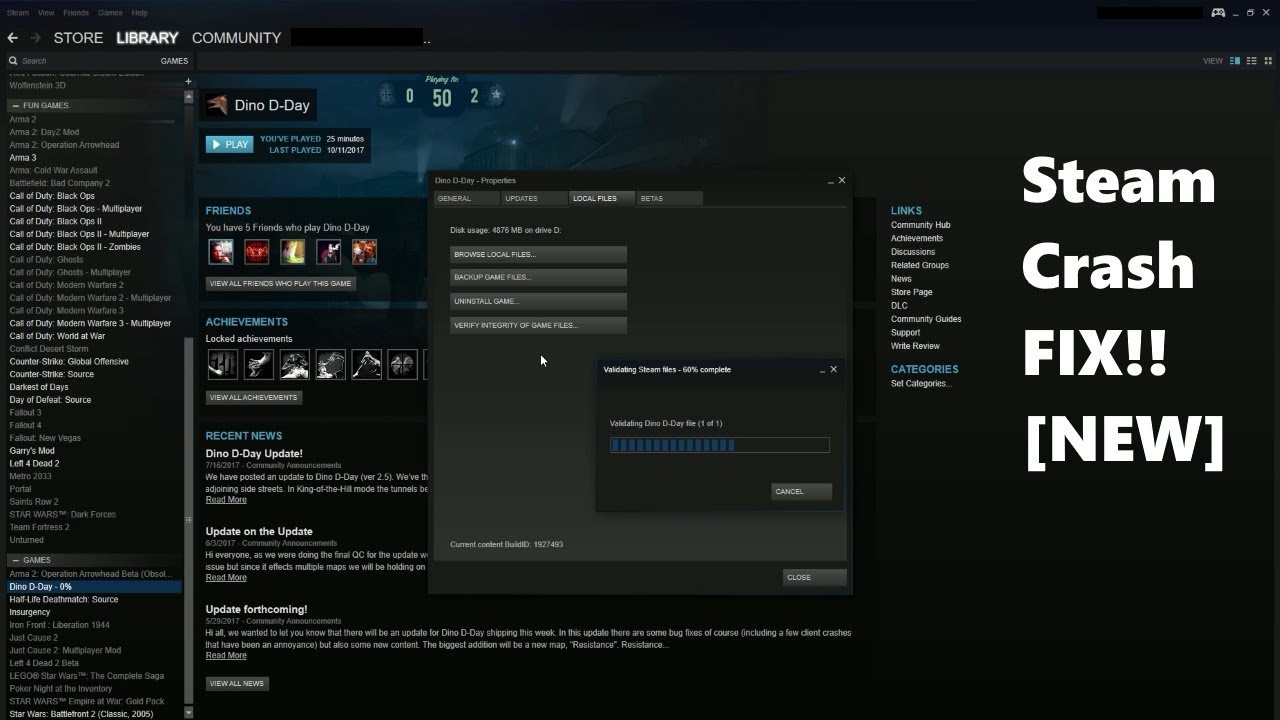Open fourth friend avatar in Friends row
Image resolution: width=1280 pixels, height=720 pixels.
click(328, 251)
